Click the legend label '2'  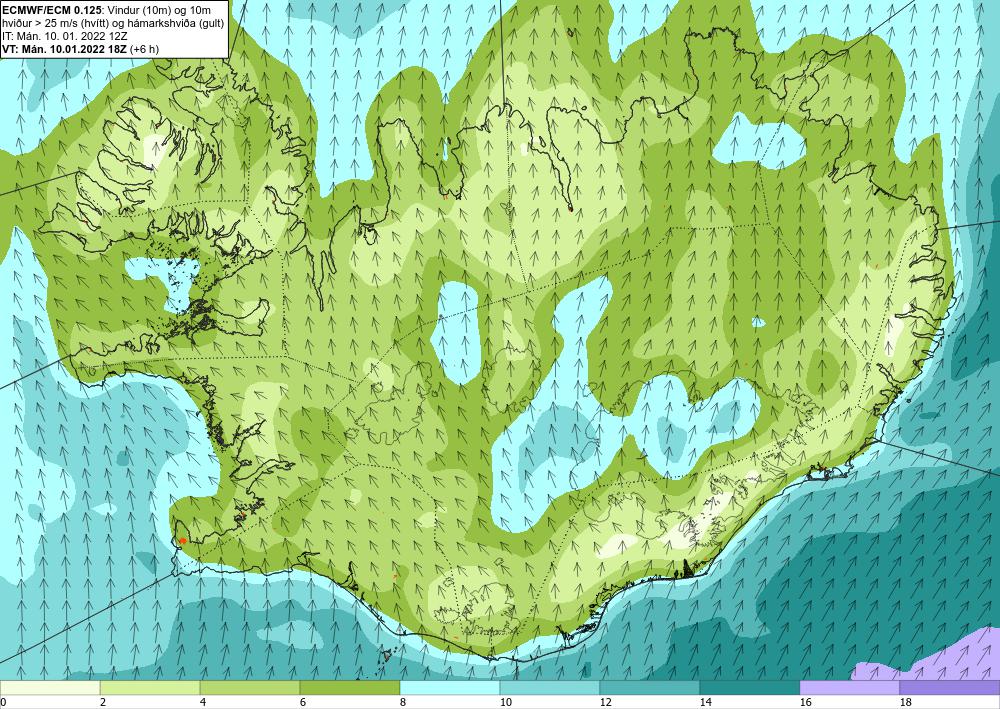click(x=103, y=703)
